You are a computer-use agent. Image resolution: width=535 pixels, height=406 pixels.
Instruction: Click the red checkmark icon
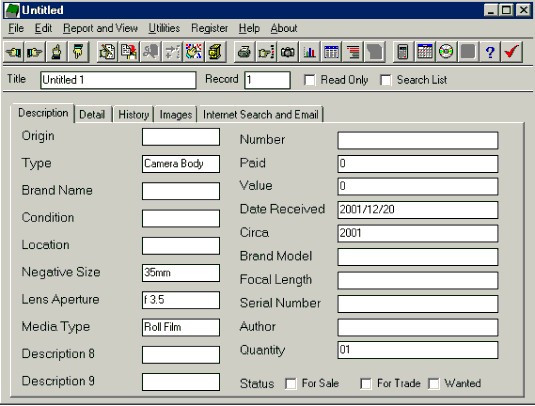pyautogui.click(x=511, y=52)
